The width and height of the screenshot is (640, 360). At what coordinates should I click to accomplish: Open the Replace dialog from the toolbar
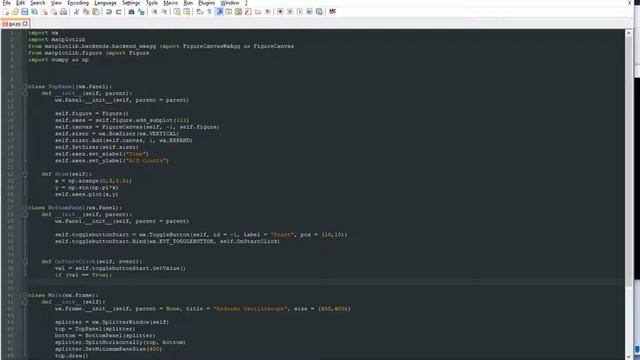pyautogui.click(x=141, y=12)
